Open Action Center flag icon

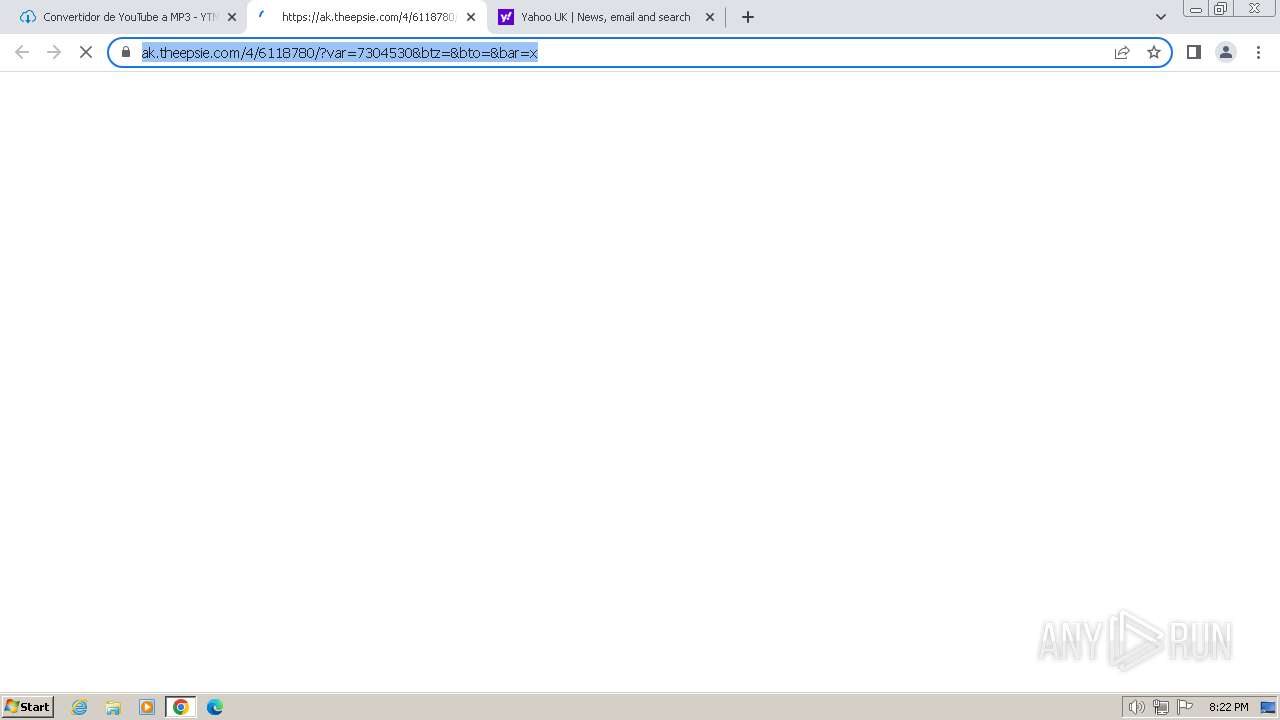(1185, 707)
